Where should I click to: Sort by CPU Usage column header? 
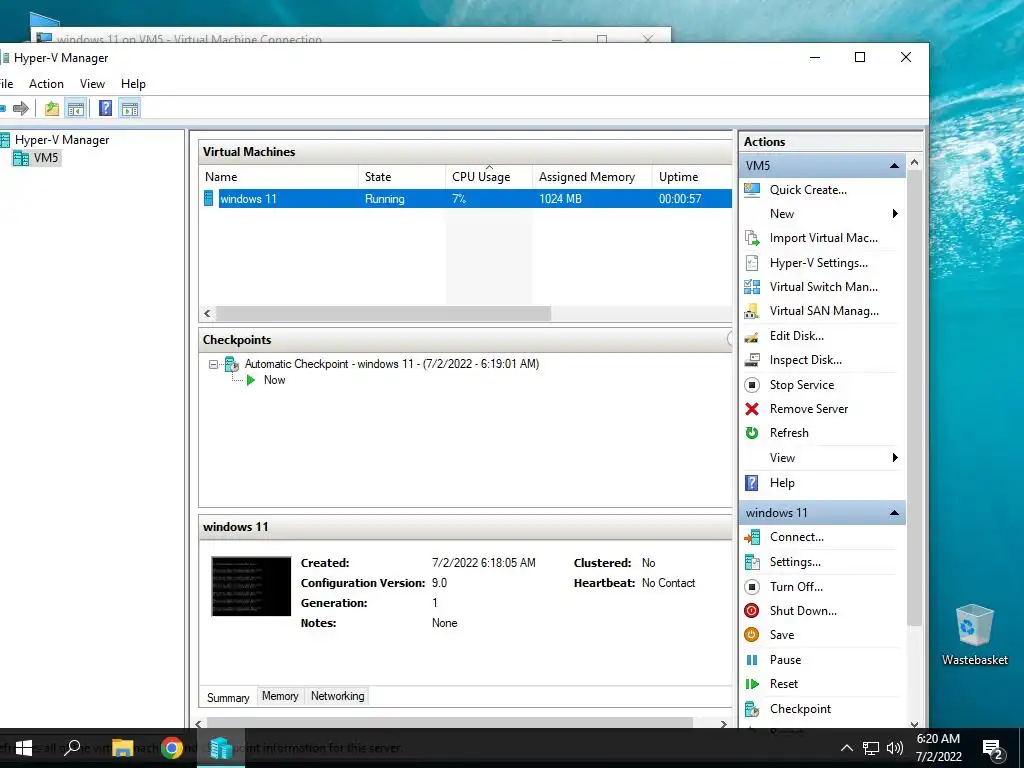tap(488, 177)
